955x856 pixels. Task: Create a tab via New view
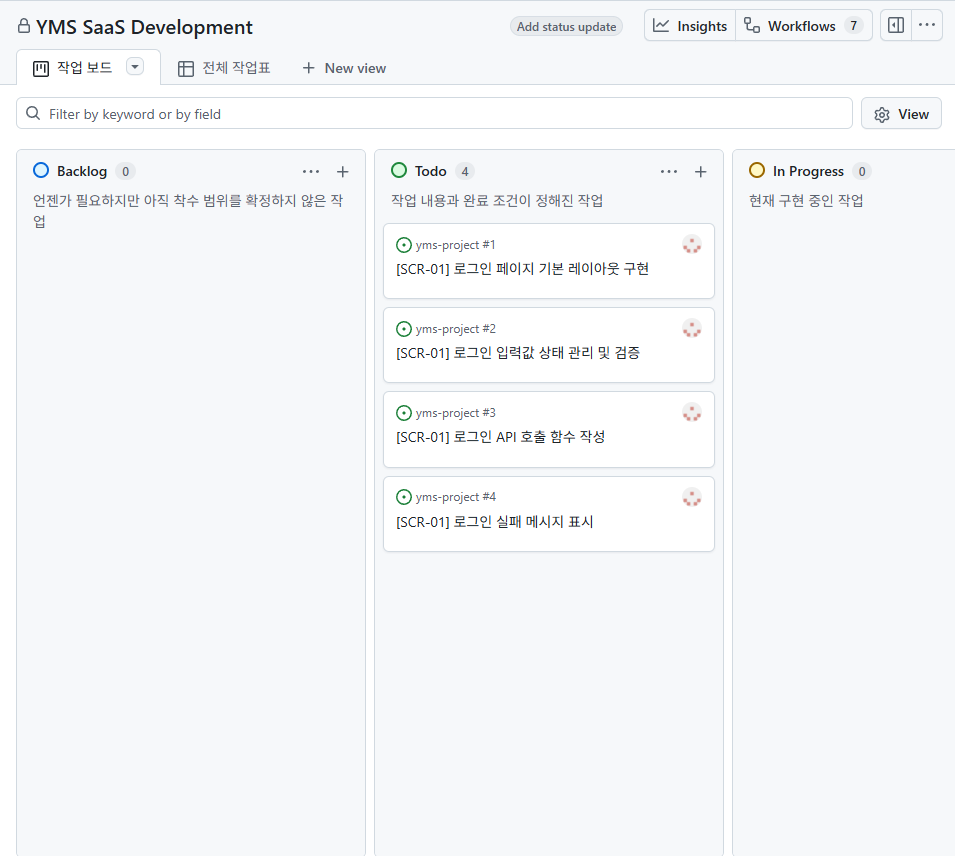[x=344, y=68]
